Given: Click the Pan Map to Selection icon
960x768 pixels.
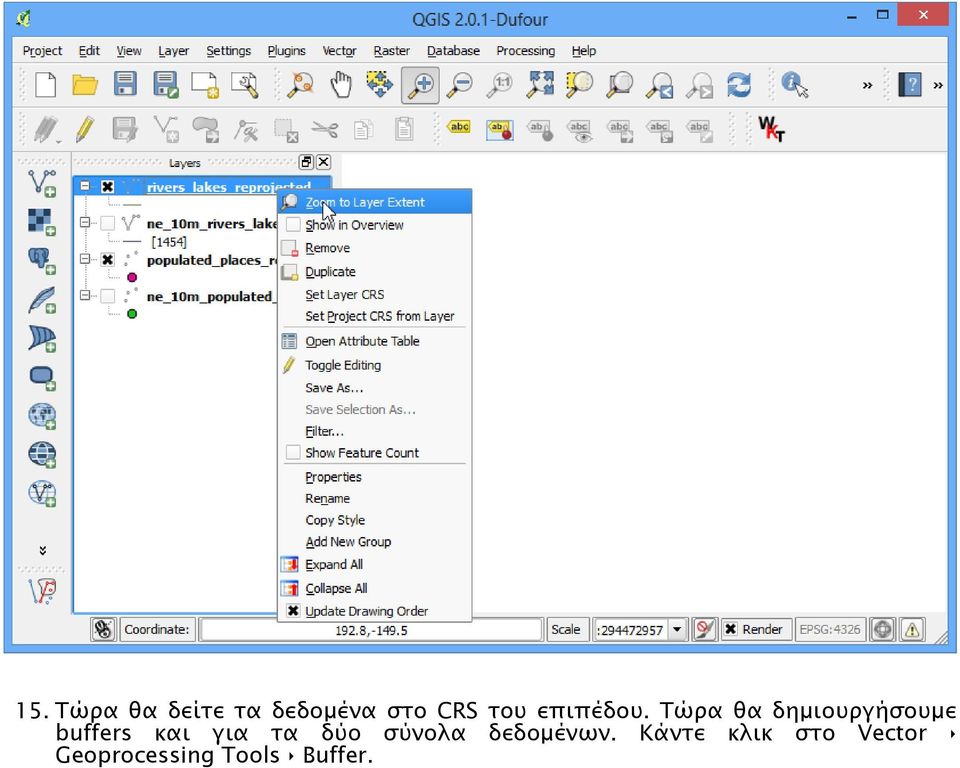Looking at the screenshot, I should click(x=380, y=85).
